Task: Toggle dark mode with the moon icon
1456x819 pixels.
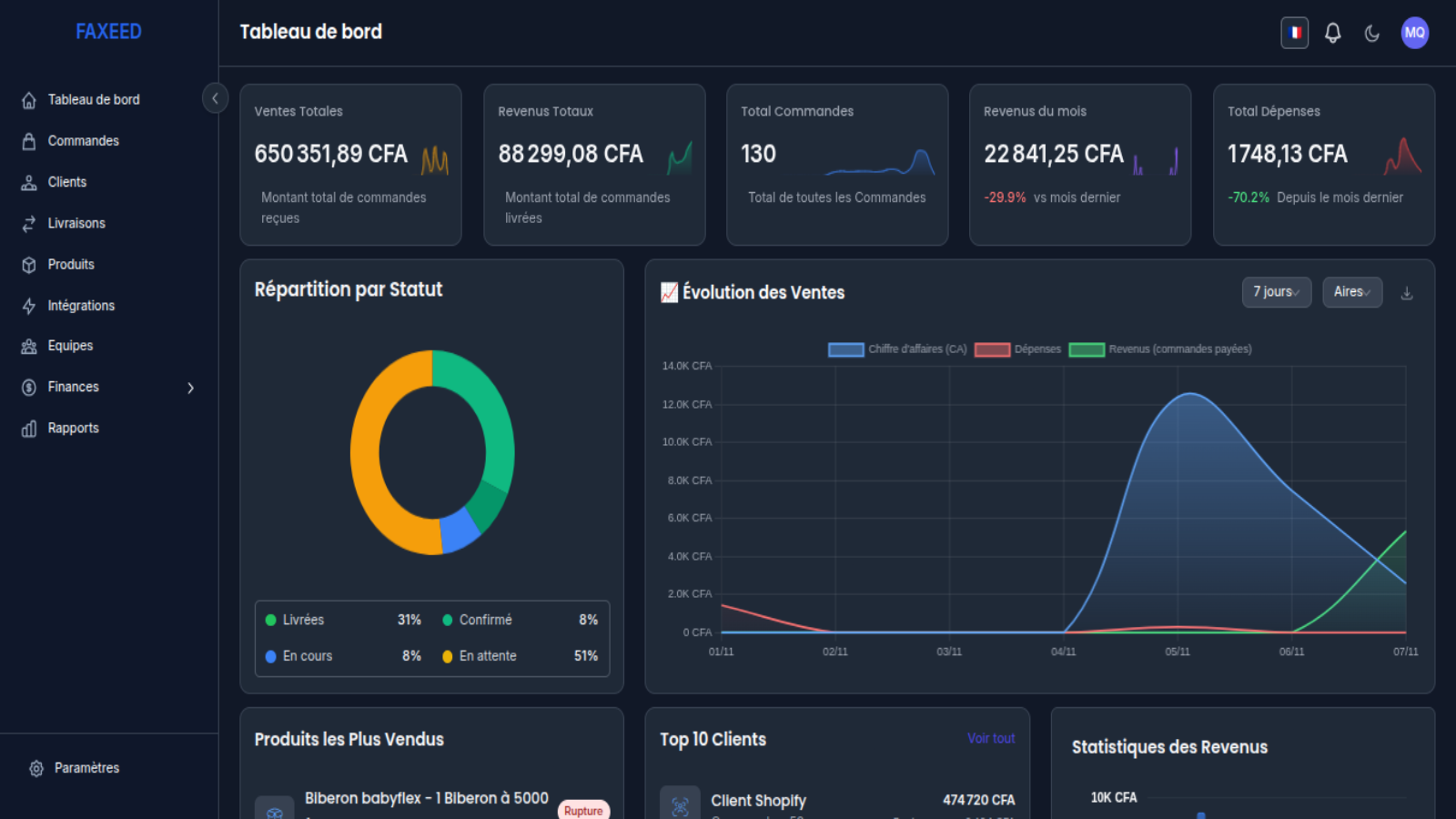Action: 1372,34
